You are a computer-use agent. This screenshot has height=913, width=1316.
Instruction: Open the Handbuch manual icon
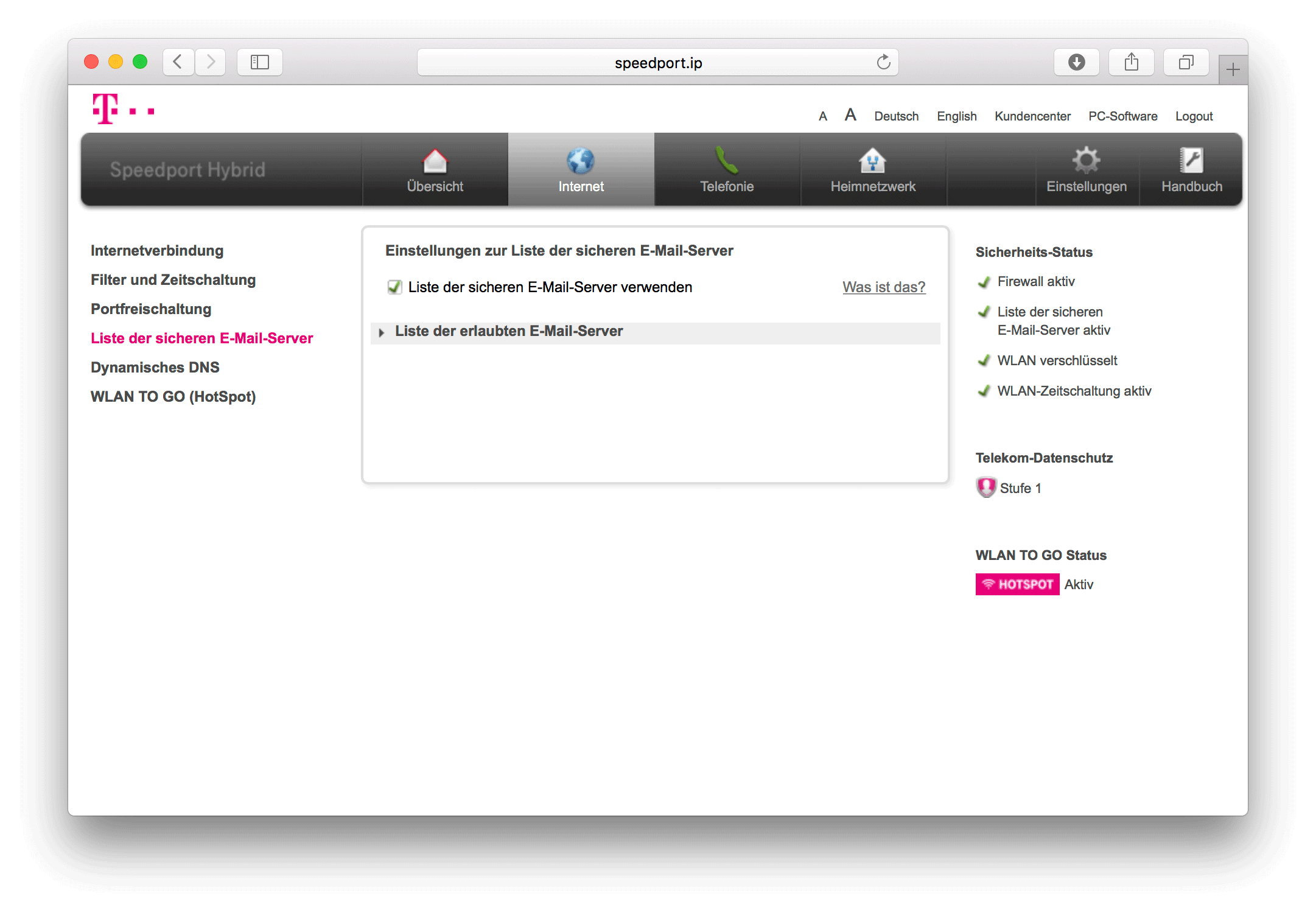(x=1191, y=161)
